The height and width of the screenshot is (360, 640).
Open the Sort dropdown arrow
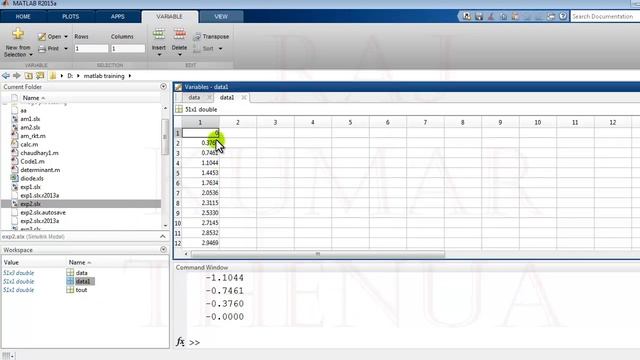tap(220, 49)
